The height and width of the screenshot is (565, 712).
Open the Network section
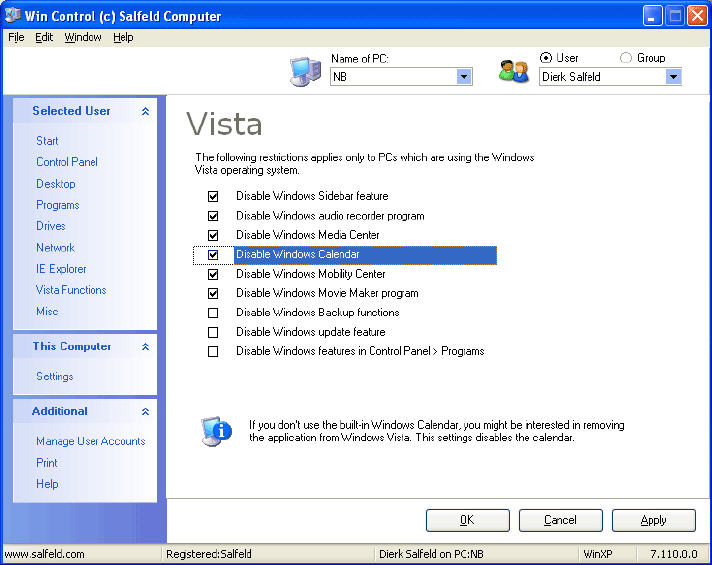coord(55,248)
